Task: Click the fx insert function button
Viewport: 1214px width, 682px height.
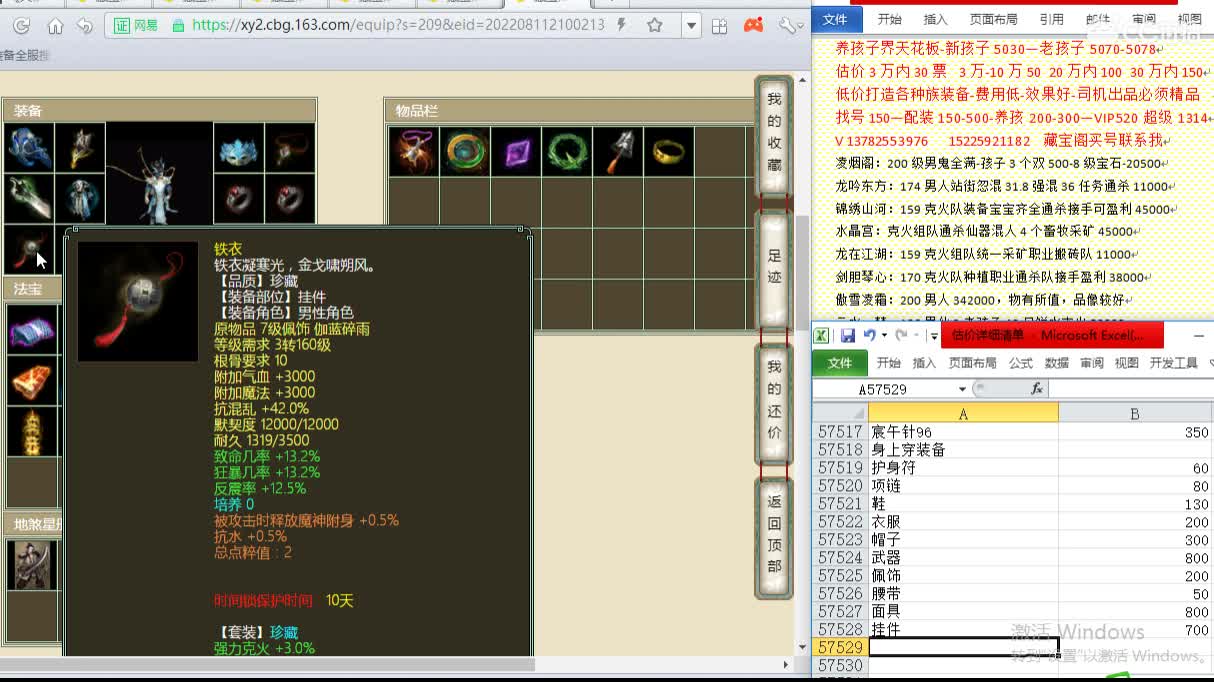Action: 1037,389
